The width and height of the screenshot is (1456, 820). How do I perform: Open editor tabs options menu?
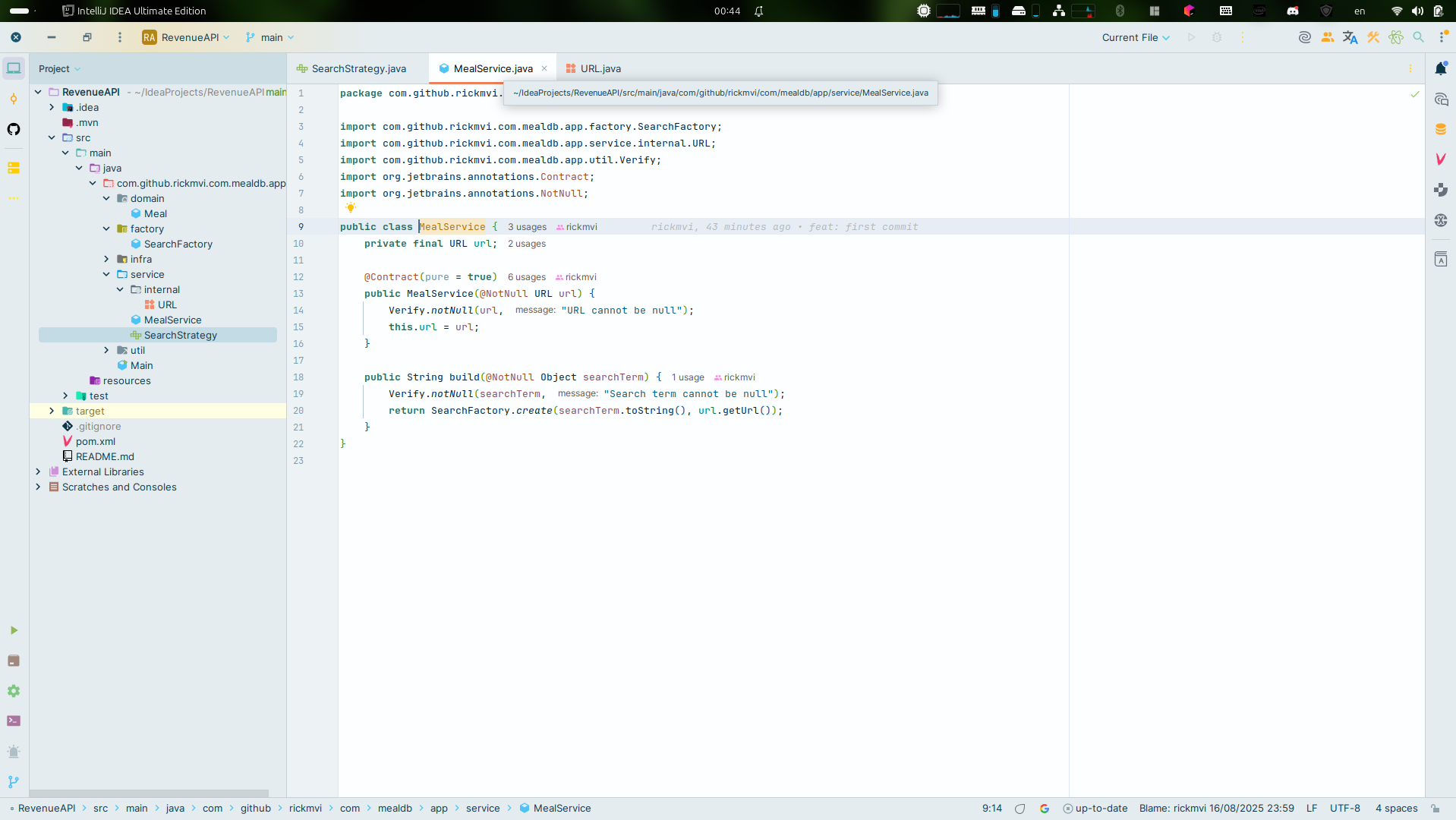[x=1410, y=68]
